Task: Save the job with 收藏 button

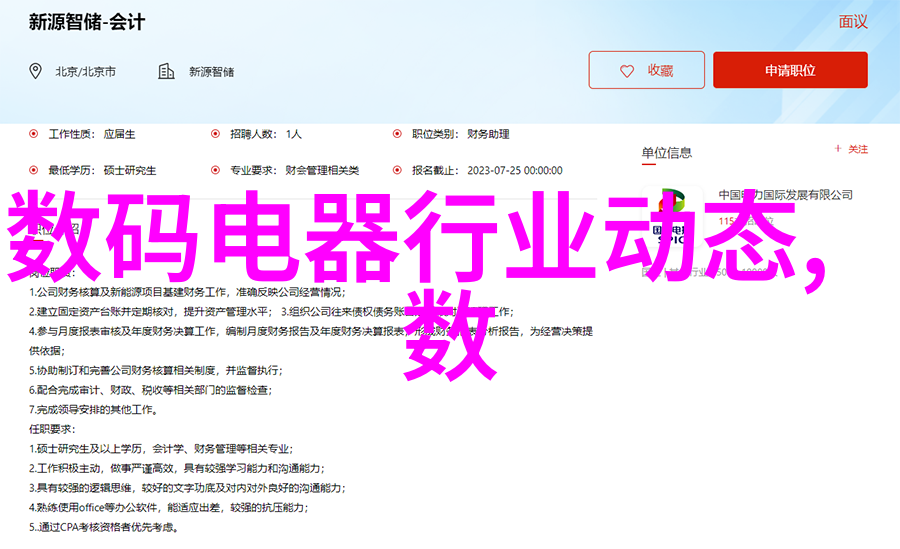Action: pos(646,70)
